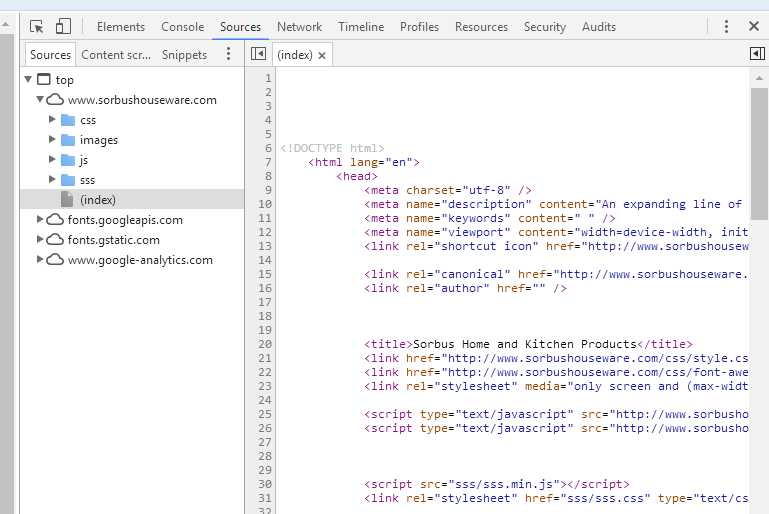769x514 pixels.
Task: Select the Content scripts navigator tab
Action: 116,54
